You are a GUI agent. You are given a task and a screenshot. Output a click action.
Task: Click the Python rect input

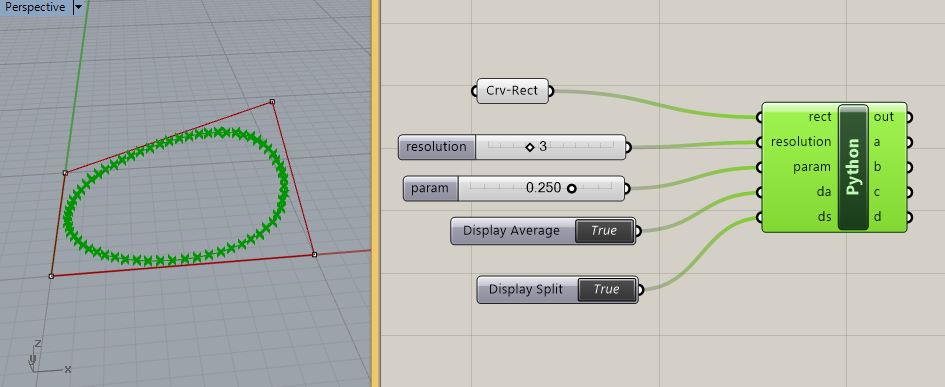(x=820, y=117)
